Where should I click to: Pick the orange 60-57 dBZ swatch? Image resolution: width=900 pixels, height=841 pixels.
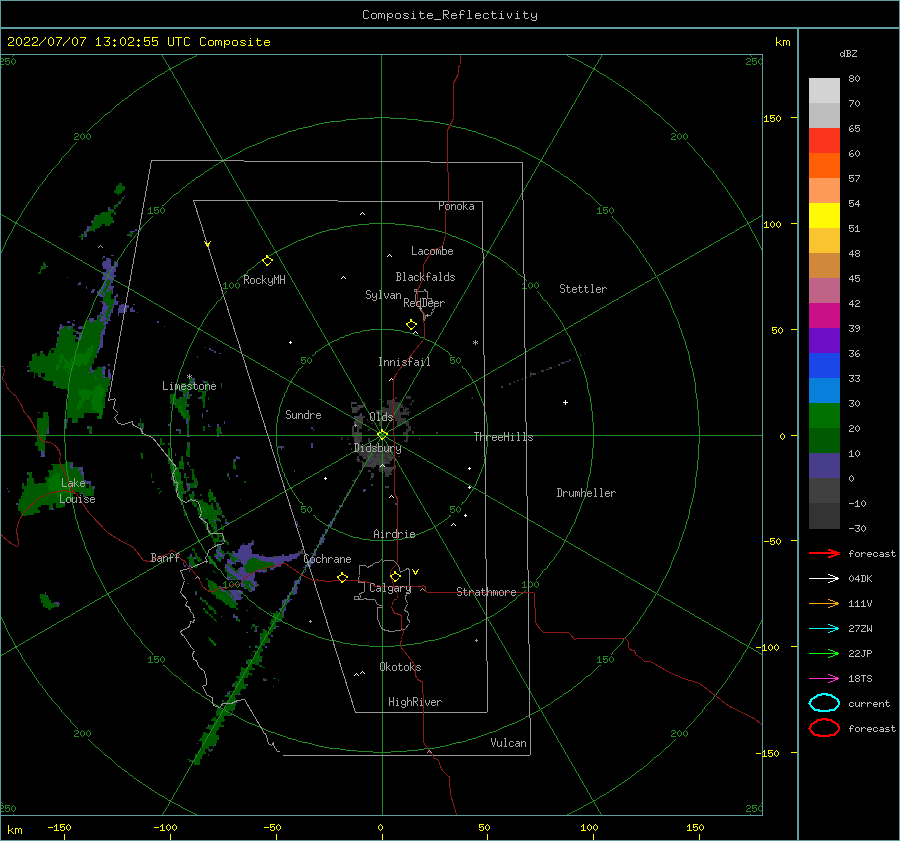[824, 165]
